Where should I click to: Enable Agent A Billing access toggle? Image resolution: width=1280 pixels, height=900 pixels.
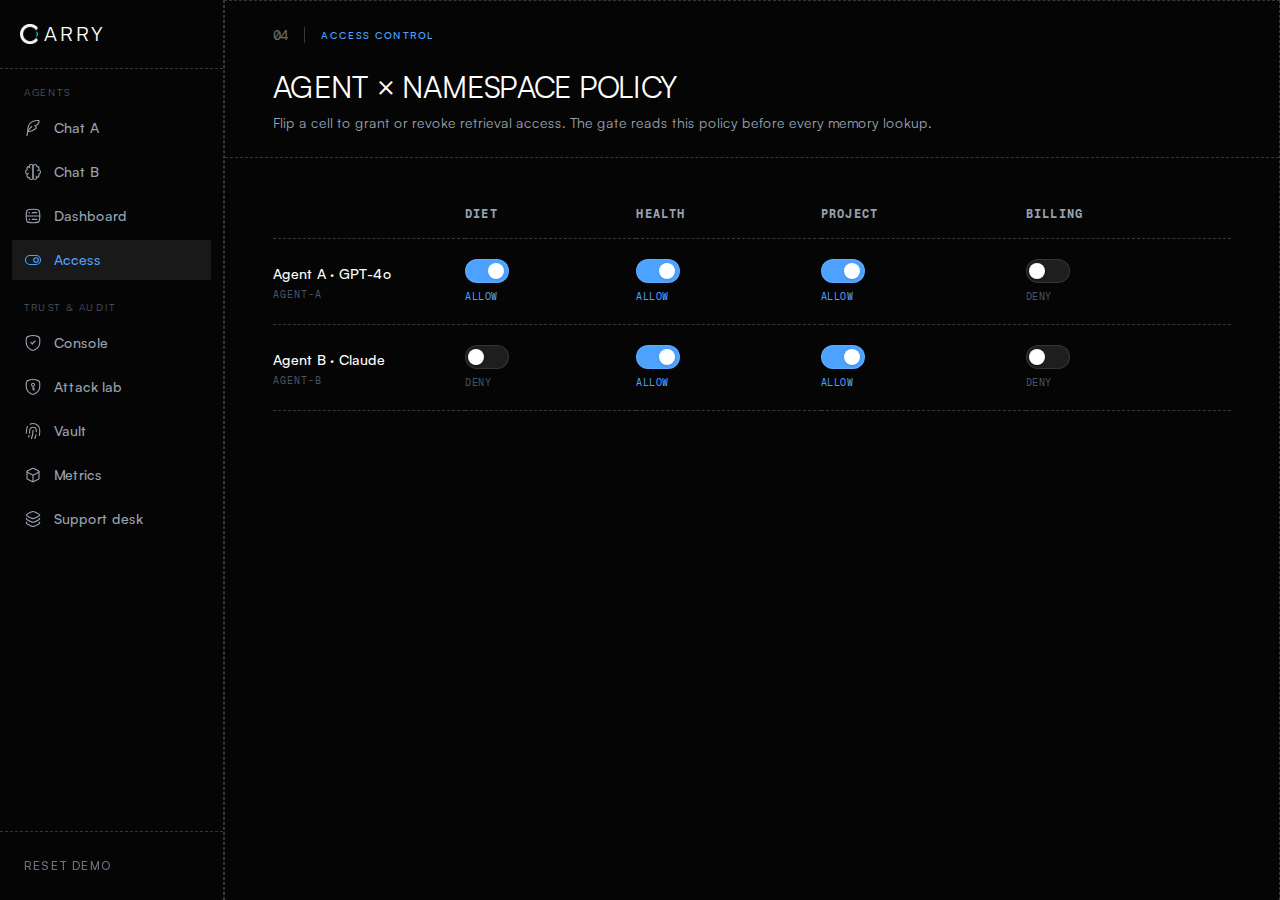tap(1048, 271)
